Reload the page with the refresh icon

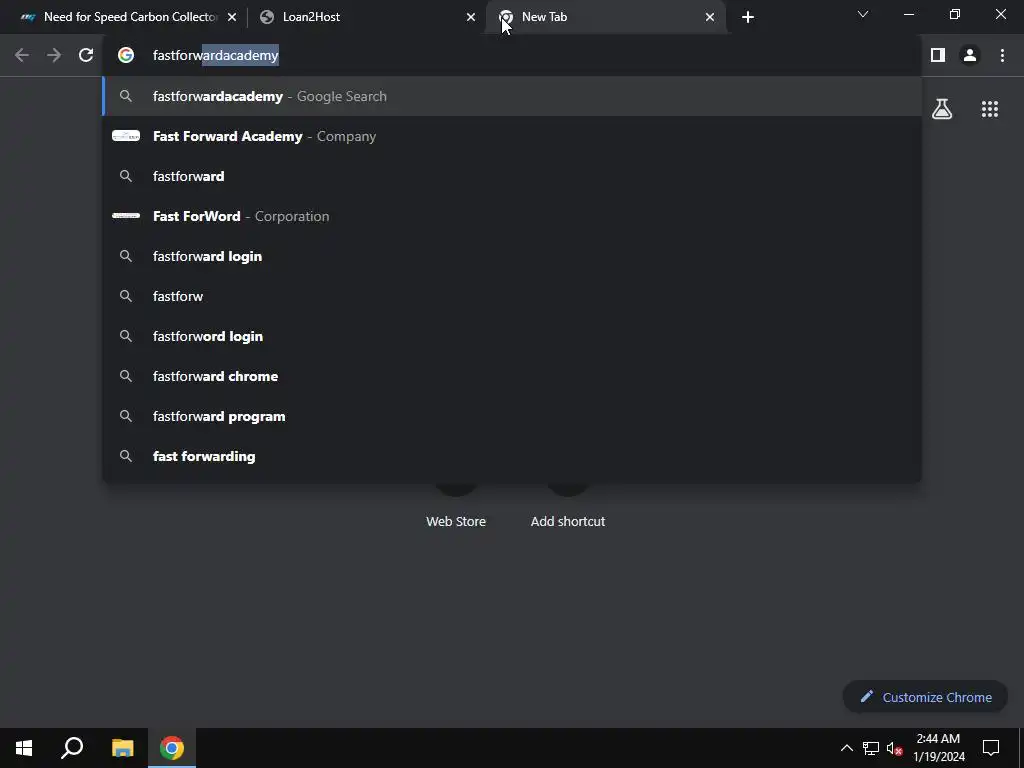[x=86, y=56]
